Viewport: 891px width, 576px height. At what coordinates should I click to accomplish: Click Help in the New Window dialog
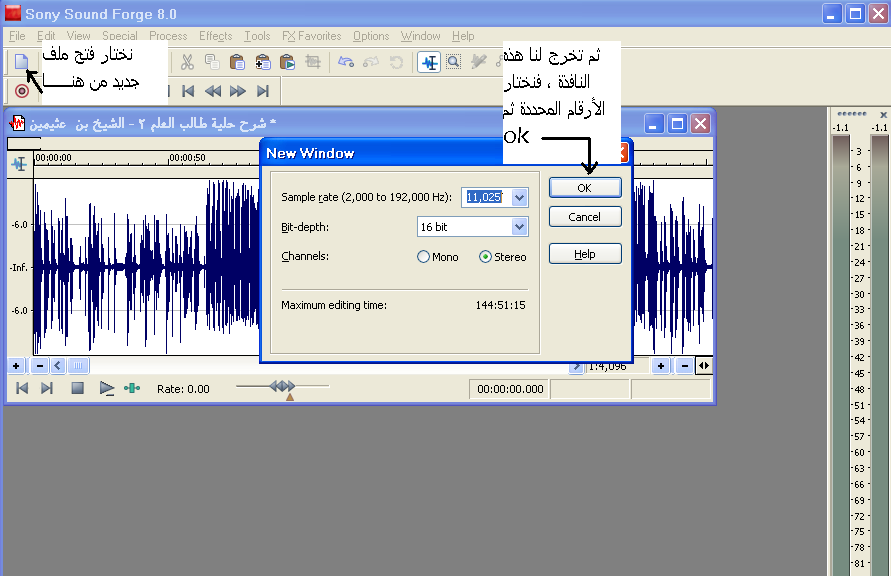tap(585, 254)
